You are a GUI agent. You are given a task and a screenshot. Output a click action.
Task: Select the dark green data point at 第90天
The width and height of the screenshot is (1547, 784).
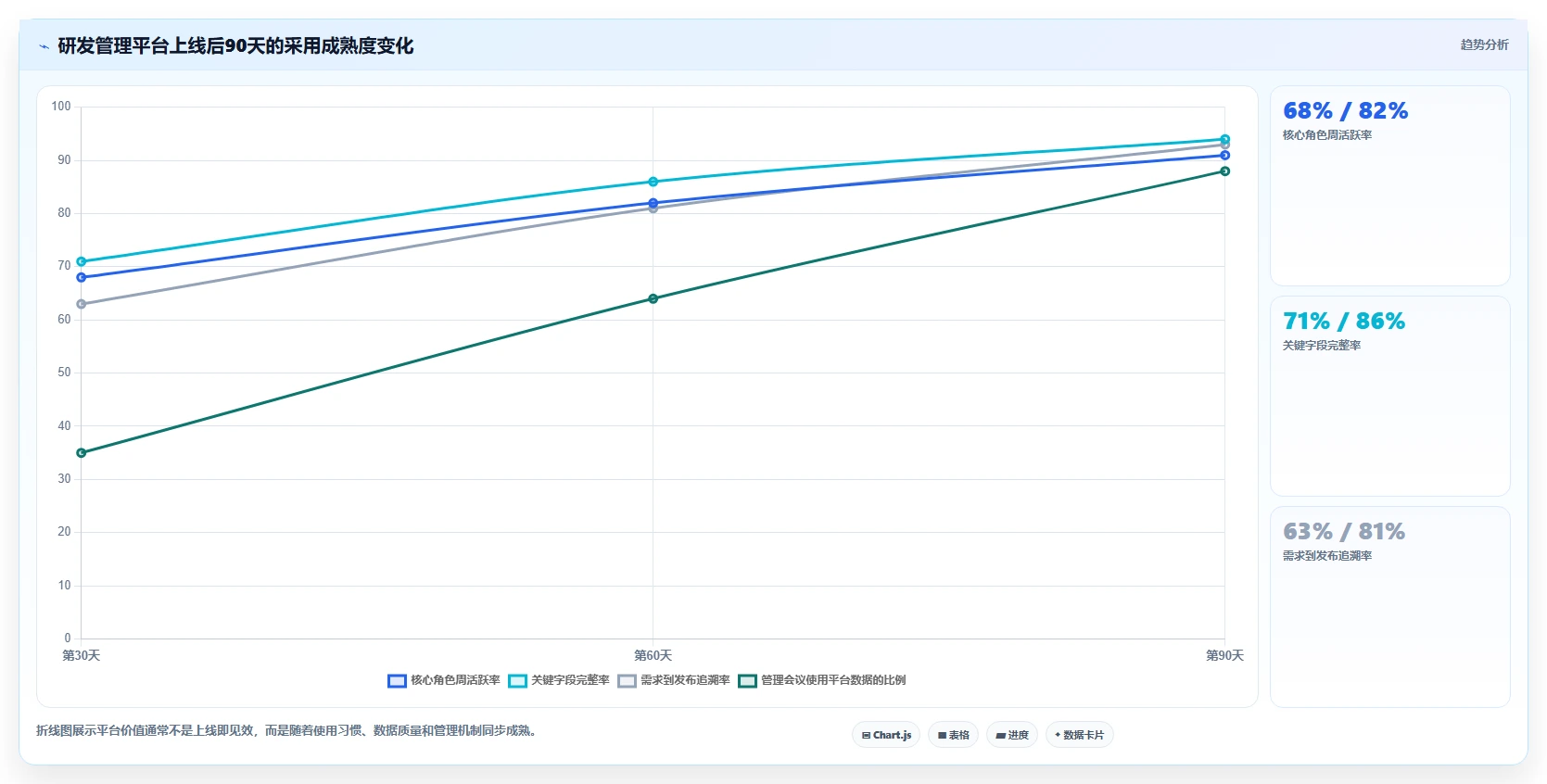click(1224, 171)
